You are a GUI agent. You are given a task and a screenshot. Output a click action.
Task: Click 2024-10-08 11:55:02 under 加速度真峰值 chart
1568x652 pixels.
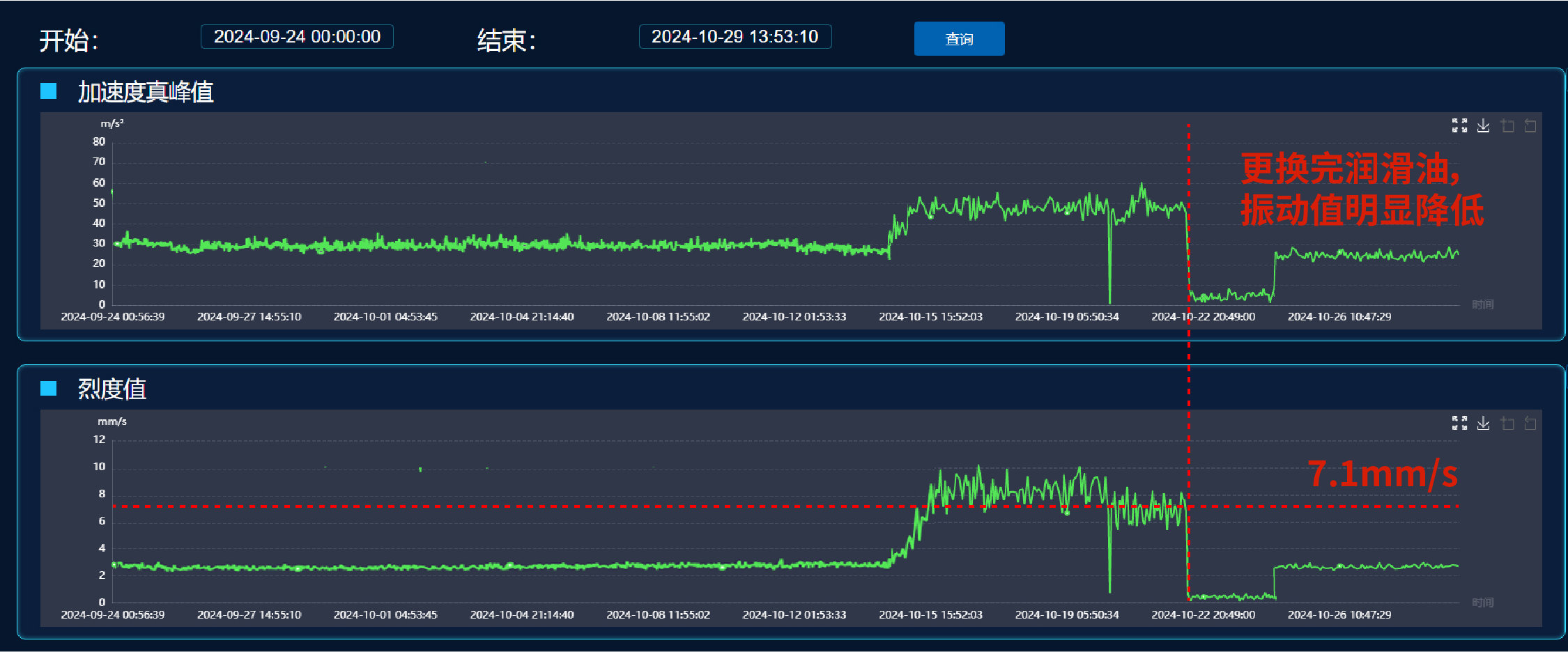coord(658,316)
